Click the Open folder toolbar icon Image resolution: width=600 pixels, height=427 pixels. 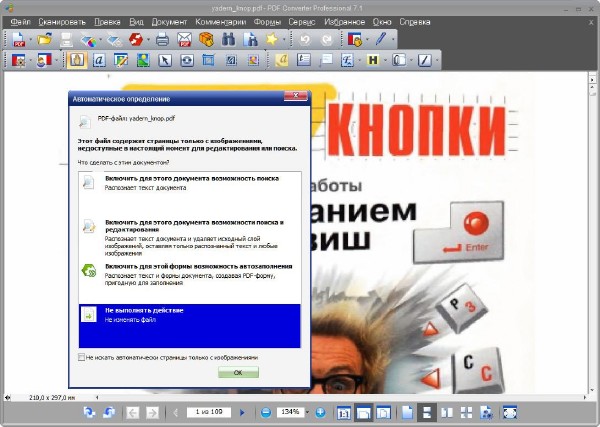click(43, 40)
